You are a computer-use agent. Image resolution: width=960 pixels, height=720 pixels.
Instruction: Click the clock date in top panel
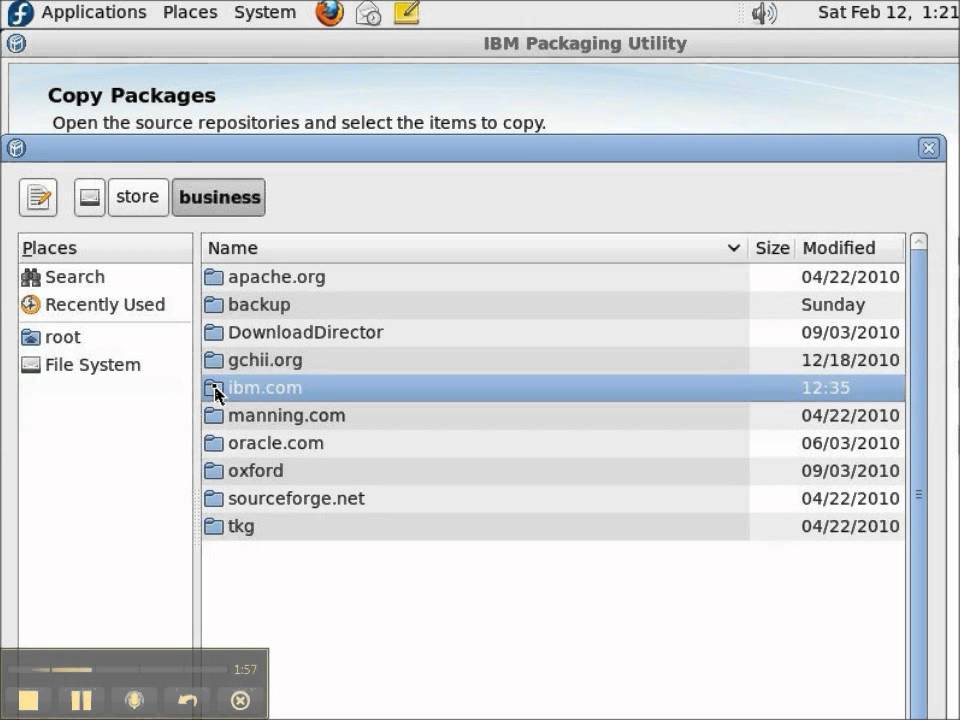(888, 12)
